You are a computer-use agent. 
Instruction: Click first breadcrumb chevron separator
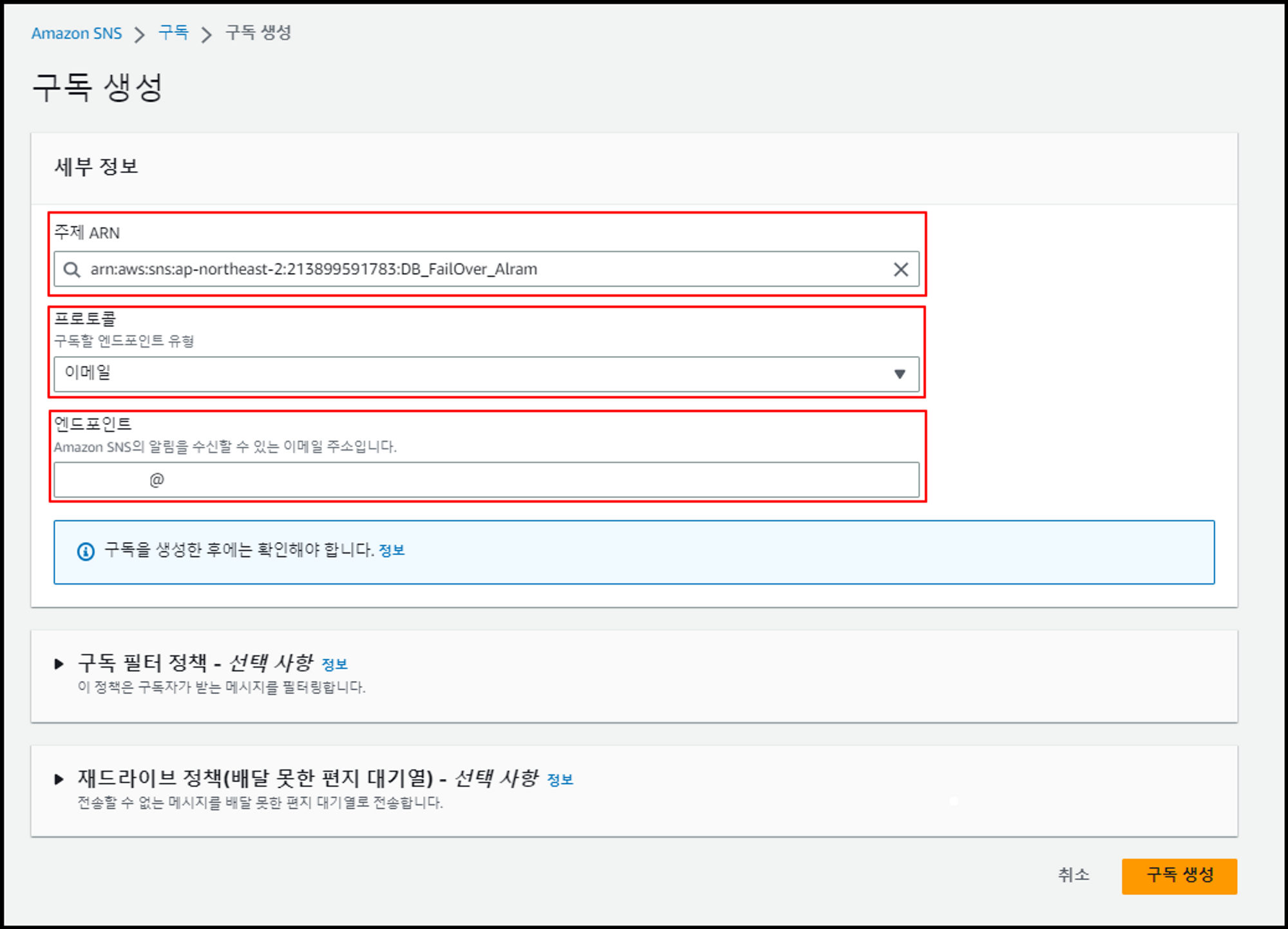[x=140, y=34]
